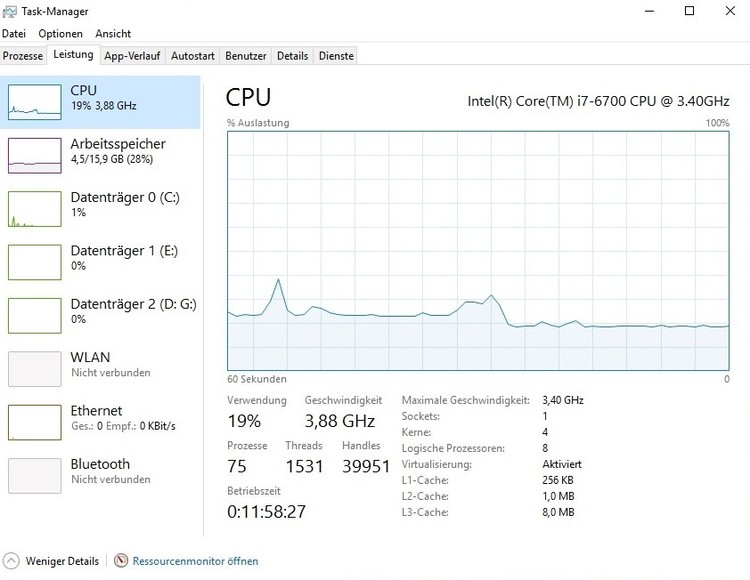
Task: Click the CPU mini graph thumbnail
Action: (35, 102)
